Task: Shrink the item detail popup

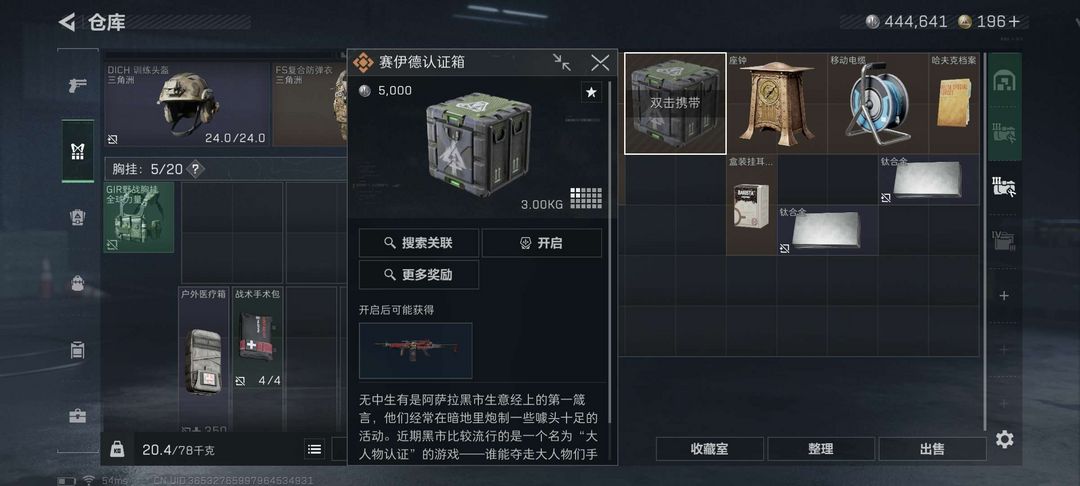Action: tap(562, 63)
